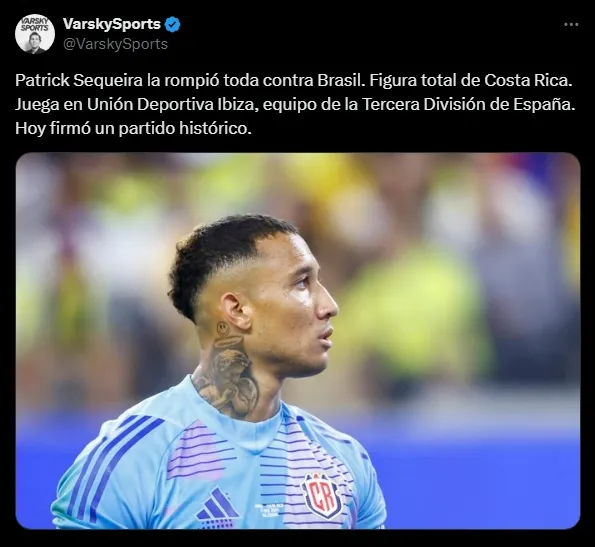Image resolution: width=595 pixels, height=547 pixels.
Task: Open the goalkeeper photo in the tweet
Action: 298,340
